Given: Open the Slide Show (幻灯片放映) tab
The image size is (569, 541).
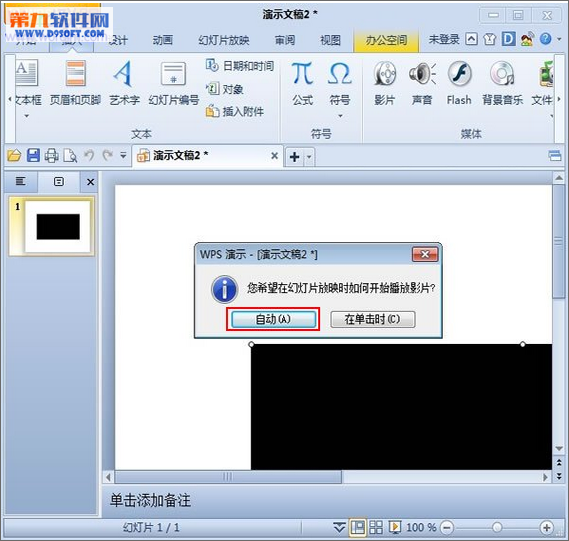Looking at the screenshot, I should coord(224,40).
